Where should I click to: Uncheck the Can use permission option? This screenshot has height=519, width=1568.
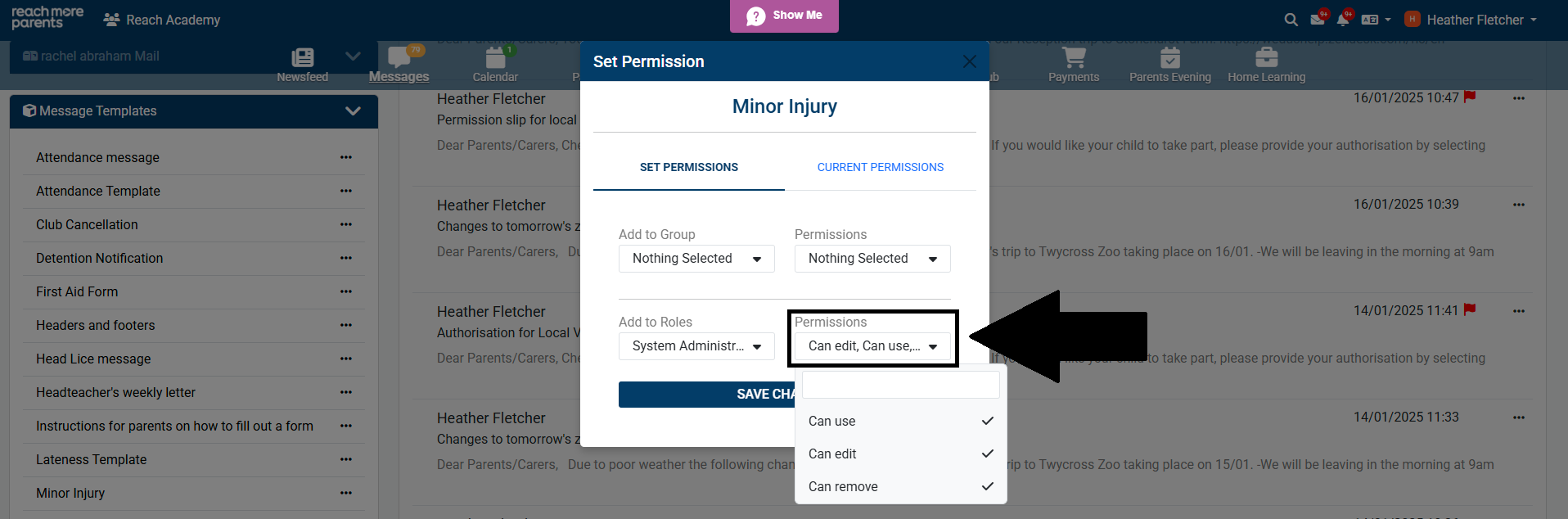pos(900,421)
